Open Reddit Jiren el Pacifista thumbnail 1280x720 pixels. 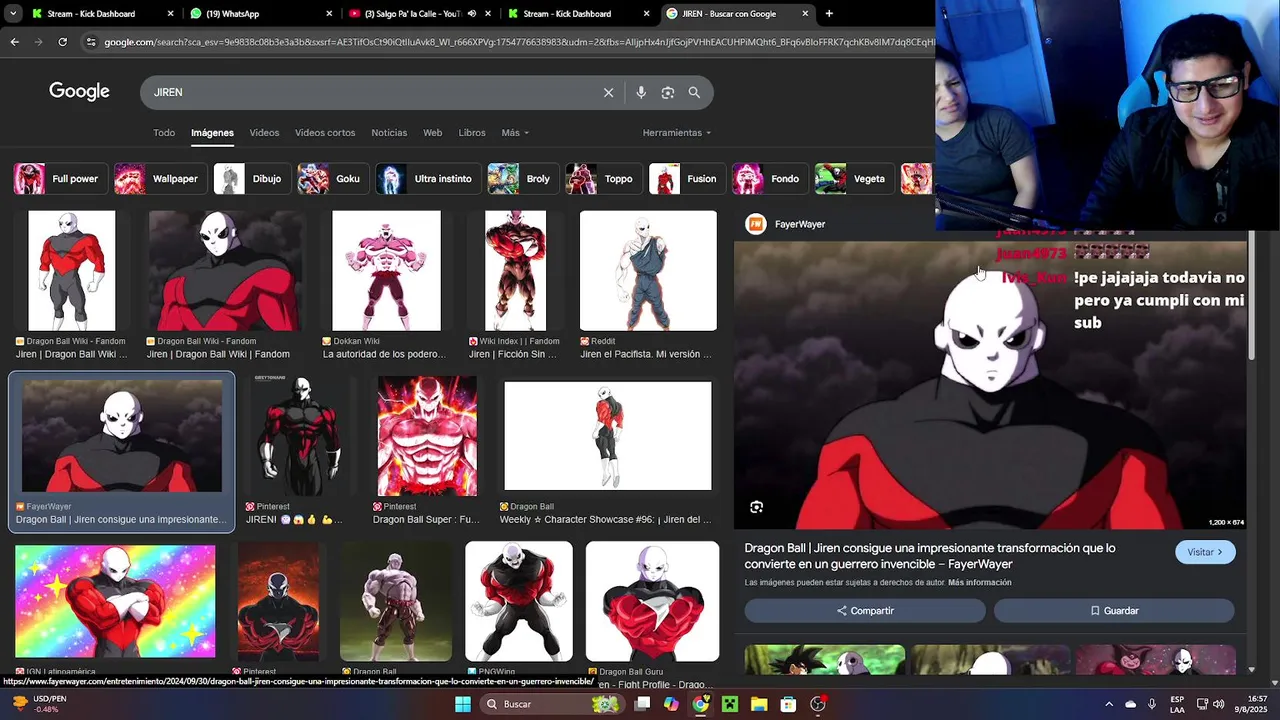[648, 270]
